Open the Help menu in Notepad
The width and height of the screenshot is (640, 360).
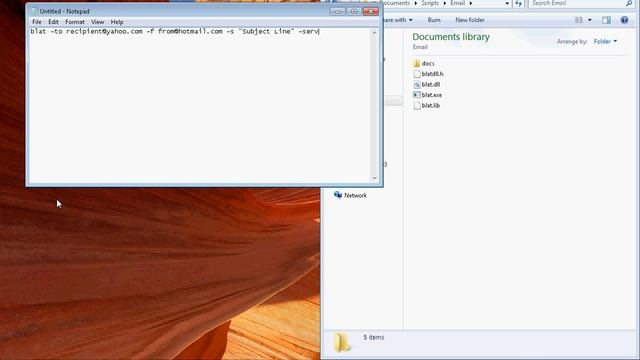pyautogui.click(x=117, y=22)
